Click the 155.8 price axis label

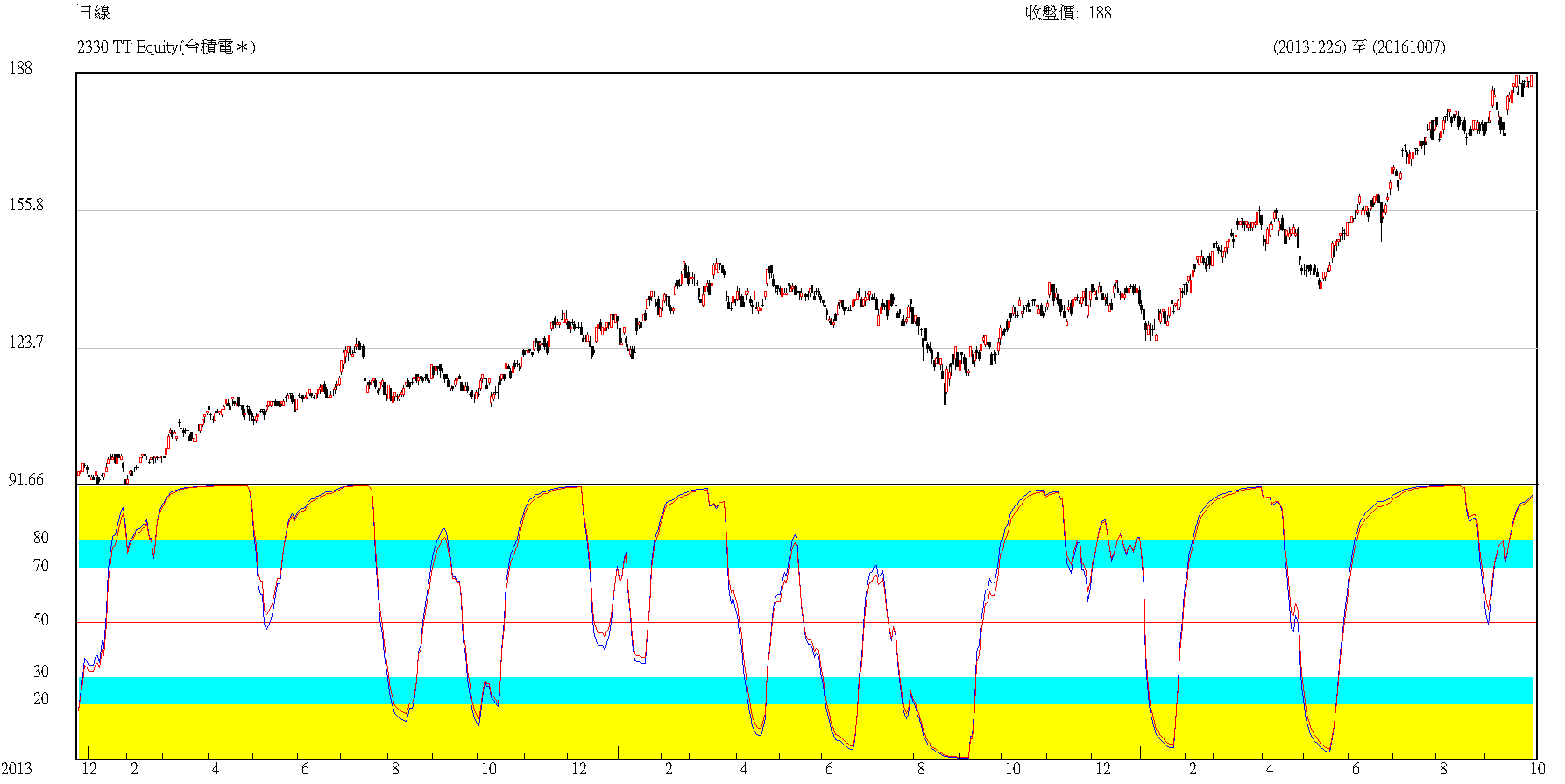click(x=25, y=204)
